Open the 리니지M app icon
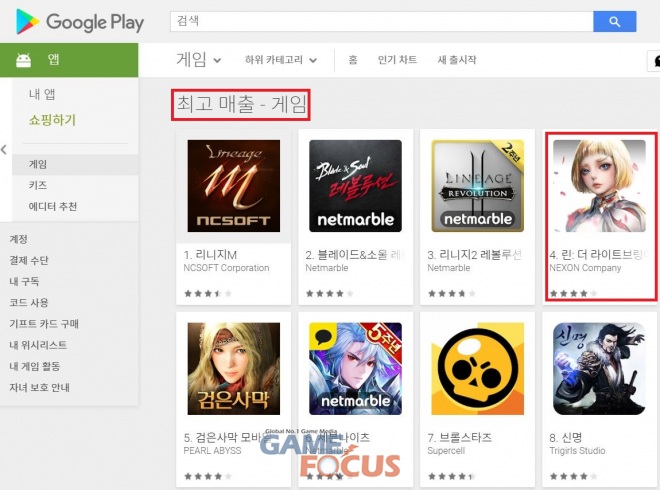This screenshot has height=490, width=660. [x=234, y=186]
